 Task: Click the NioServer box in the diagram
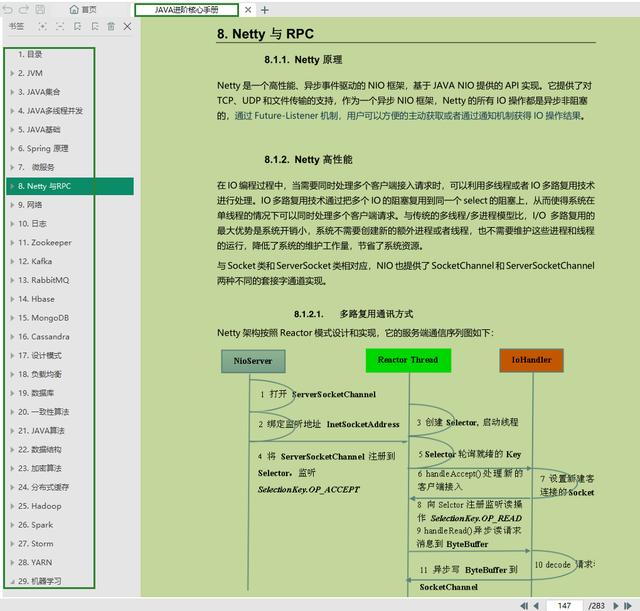[x=253, y=361]
